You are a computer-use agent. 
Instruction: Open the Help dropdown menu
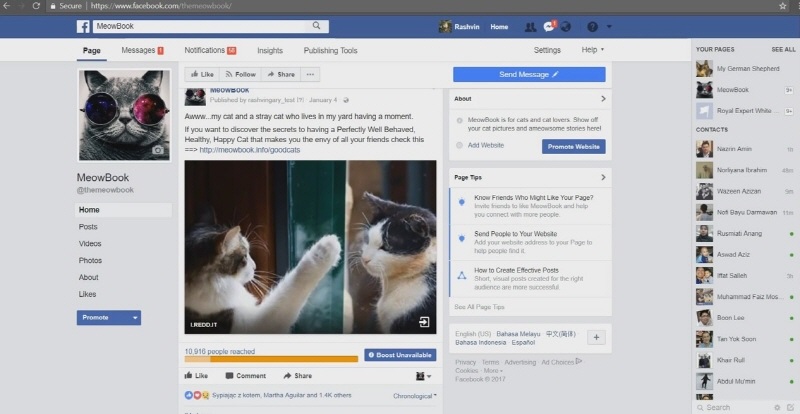click(592, 50)
